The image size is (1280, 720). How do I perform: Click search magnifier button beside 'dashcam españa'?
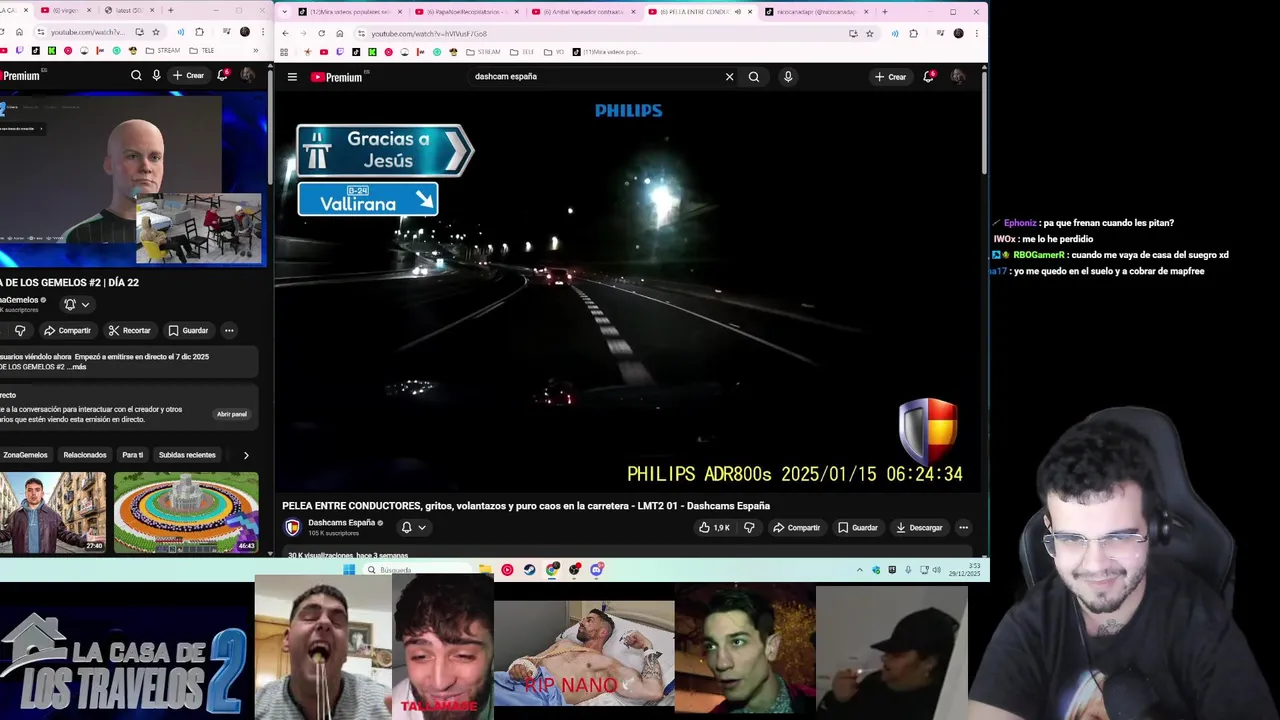[x=754, y=77]
